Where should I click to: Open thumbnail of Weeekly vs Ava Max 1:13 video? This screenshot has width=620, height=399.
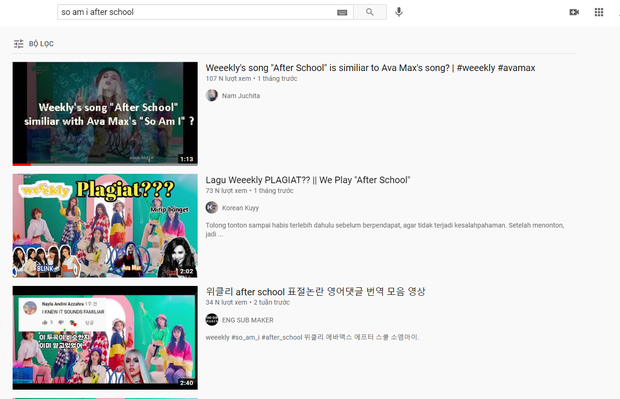tap(105, 113)
